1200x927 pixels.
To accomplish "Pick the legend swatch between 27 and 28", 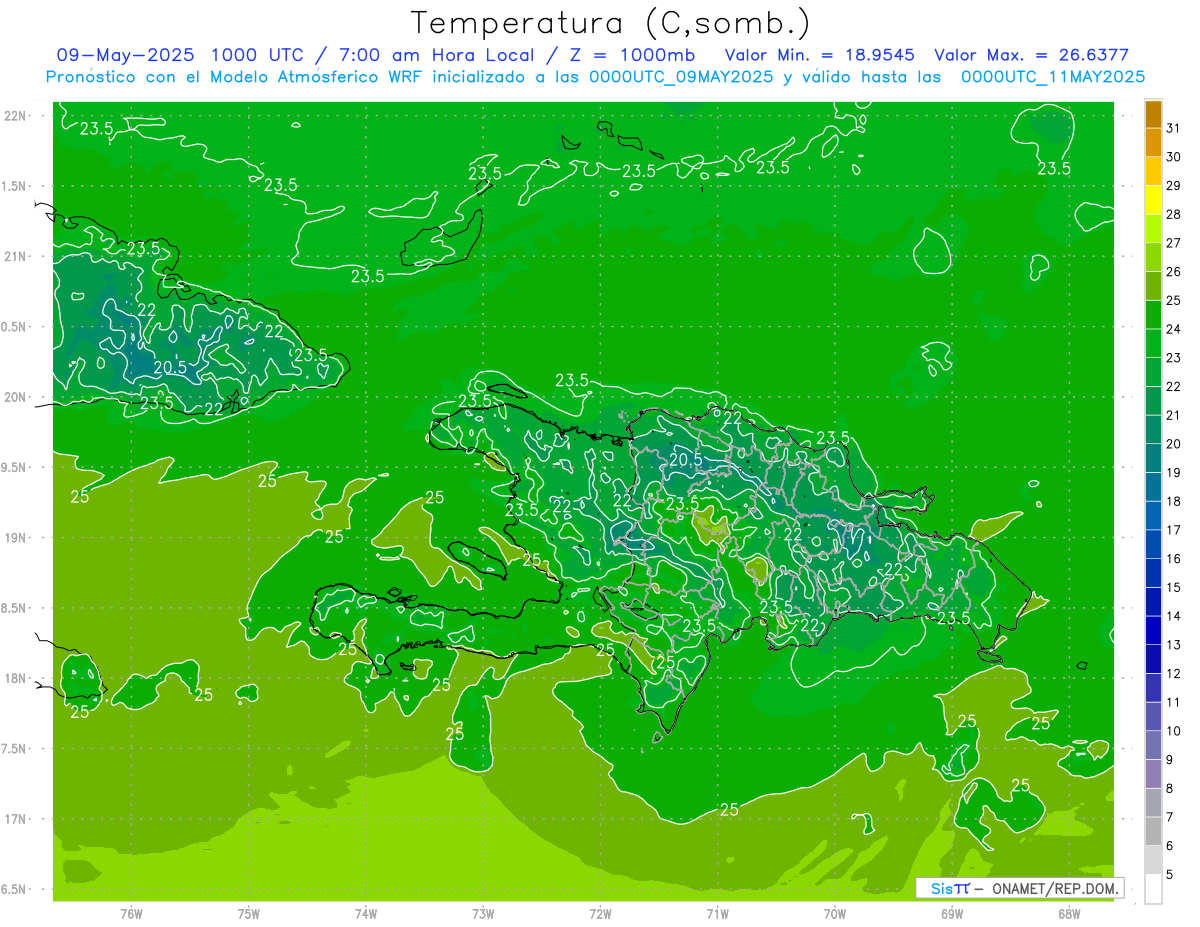I will point(1153,228).
